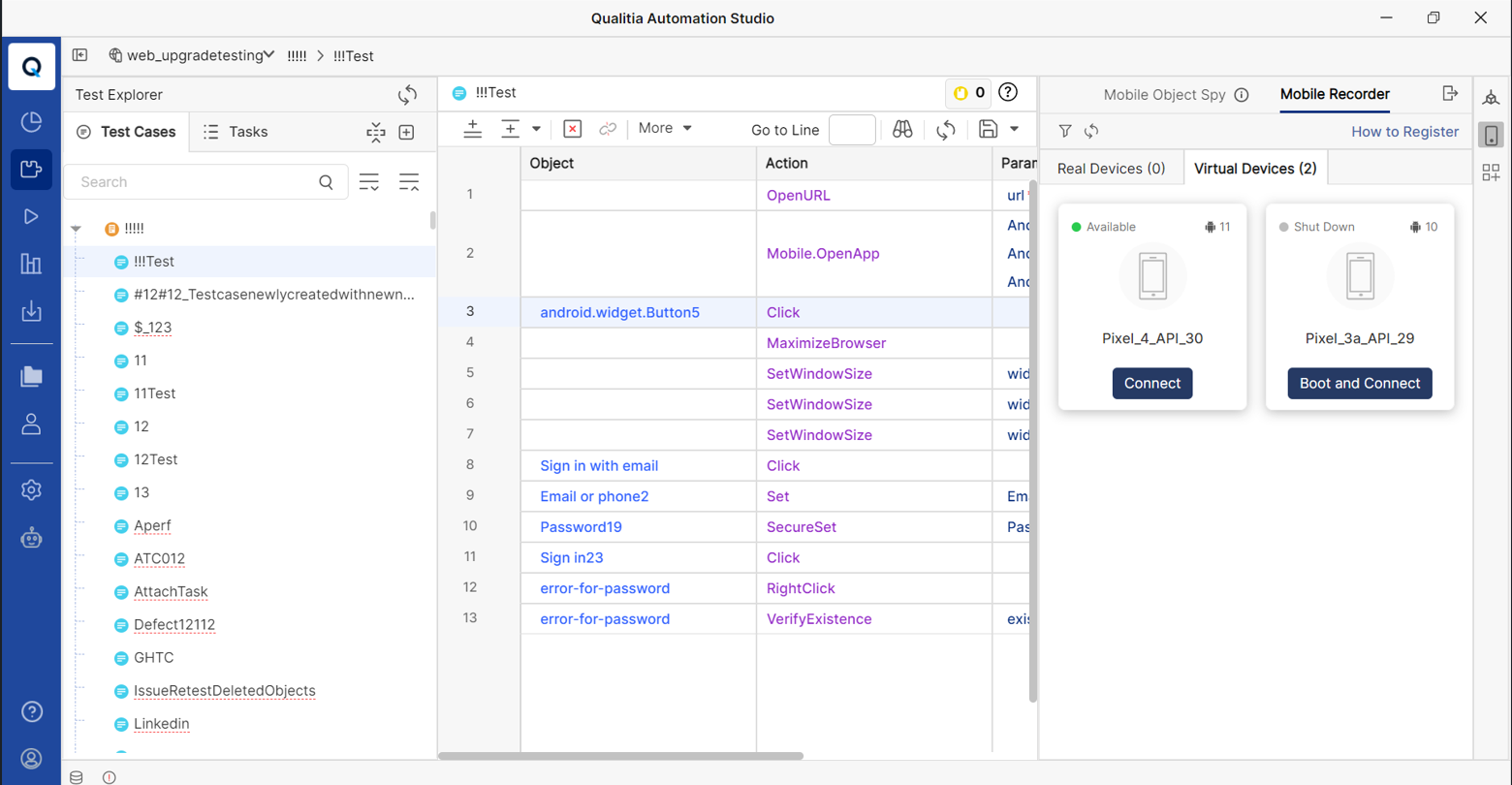Image resolution: width=1512 pixels, height=785 pixels.
Task: Click Boot and Connect for Pixel_3a_API_29
Action: click(x=1360, y=383)
